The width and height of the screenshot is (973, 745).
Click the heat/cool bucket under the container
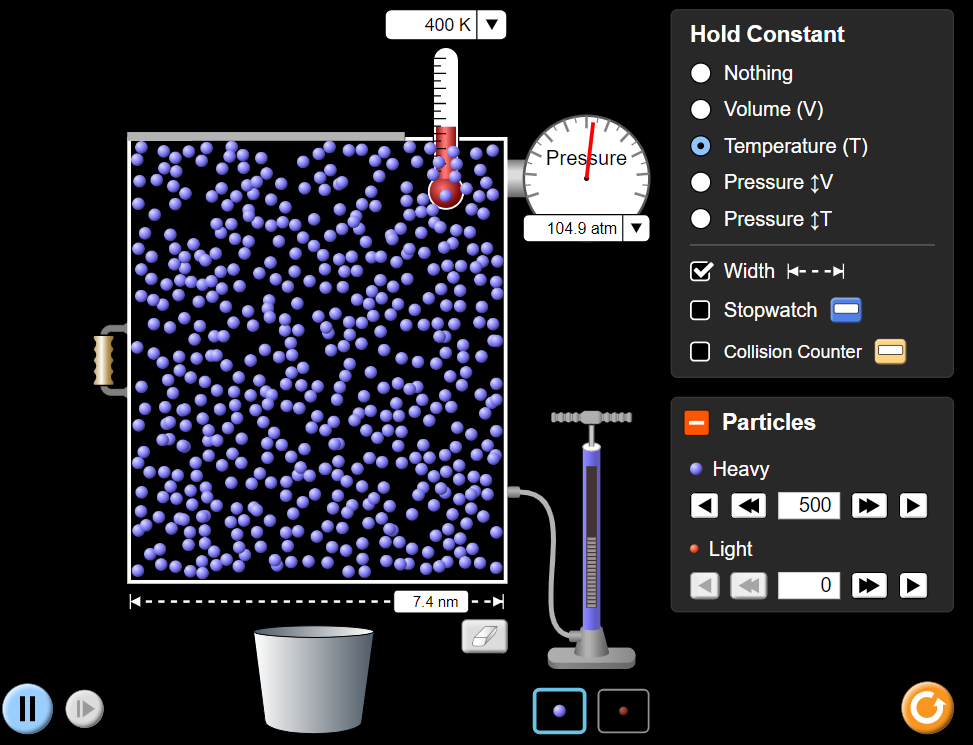313,679
